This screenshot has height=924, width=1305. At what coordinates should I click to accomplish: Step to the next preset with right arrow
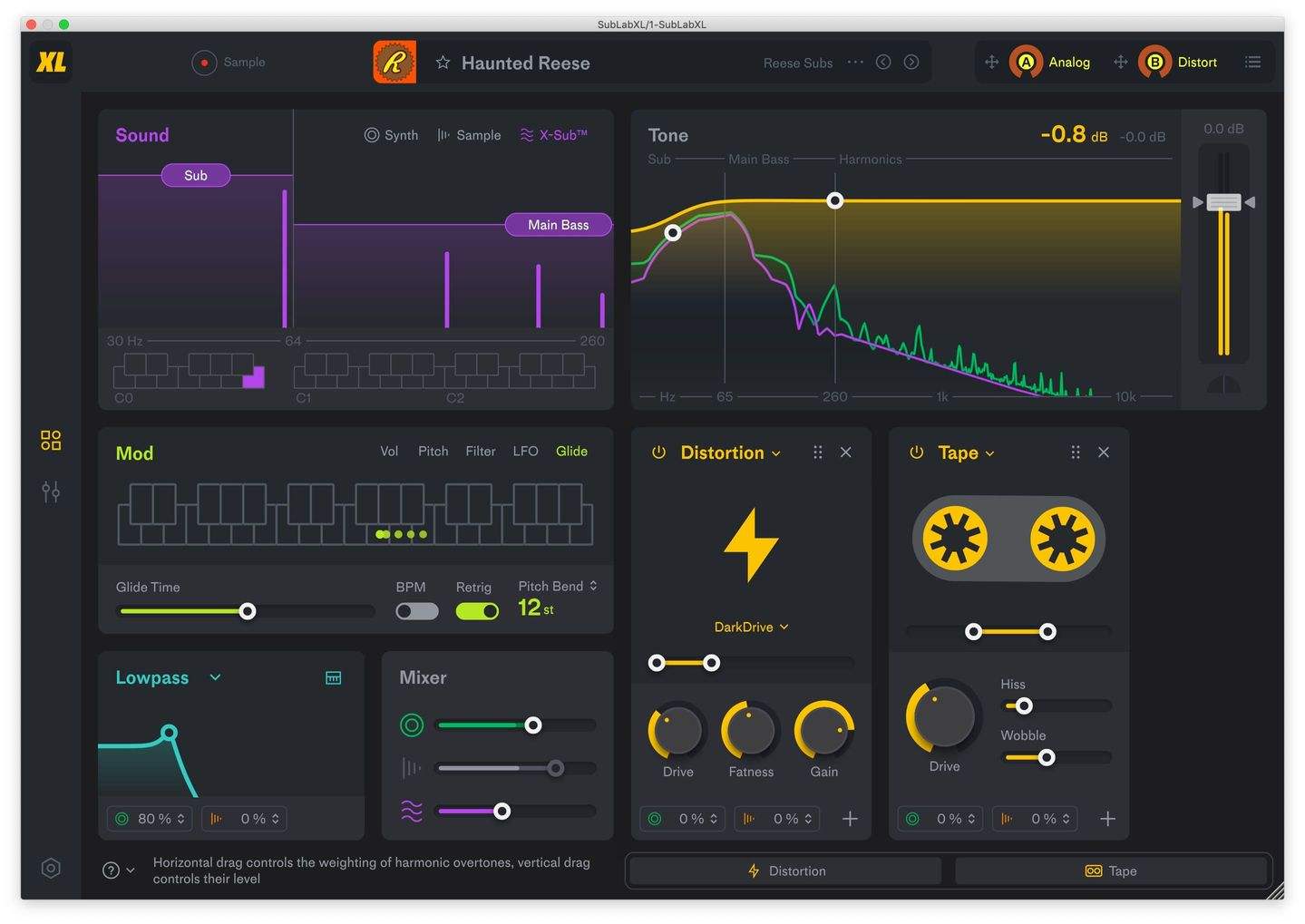tap(911, 62)
